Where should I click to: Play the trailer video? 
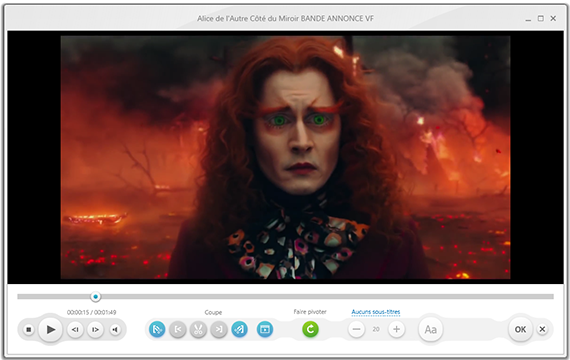click(x=51, y=330)
